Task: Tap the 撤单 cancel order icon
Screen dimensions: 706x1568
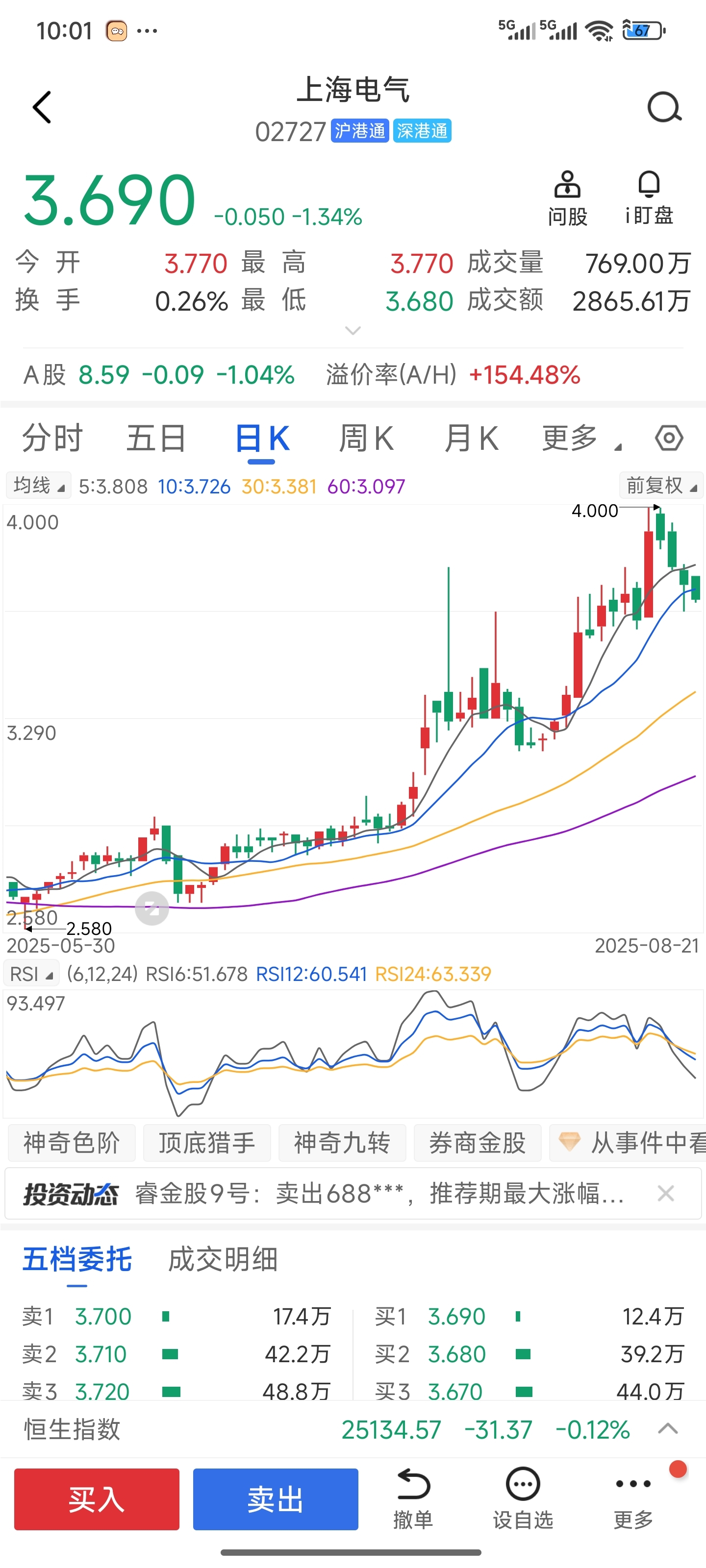Action: tap(413, 1498)
